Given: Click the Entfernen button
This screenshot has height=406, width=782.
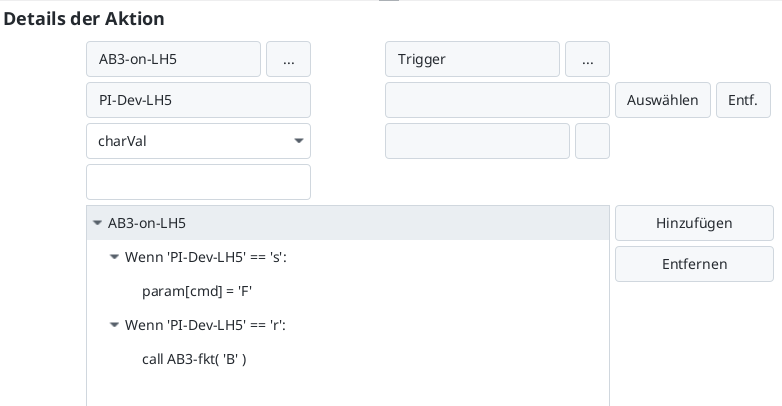Looking at the screenshot, I should coord(694,264).
